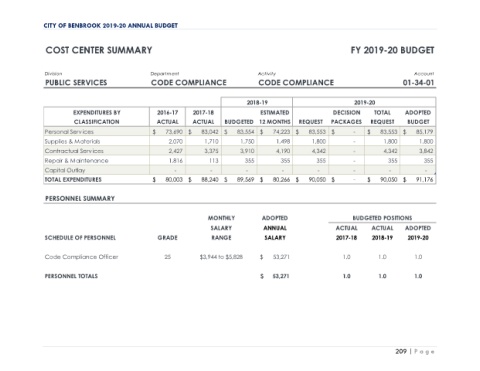The width and height of the screenshot is (480, 371).
Task: Click the Repair & Maintenance row label
Action: point(77,161)
